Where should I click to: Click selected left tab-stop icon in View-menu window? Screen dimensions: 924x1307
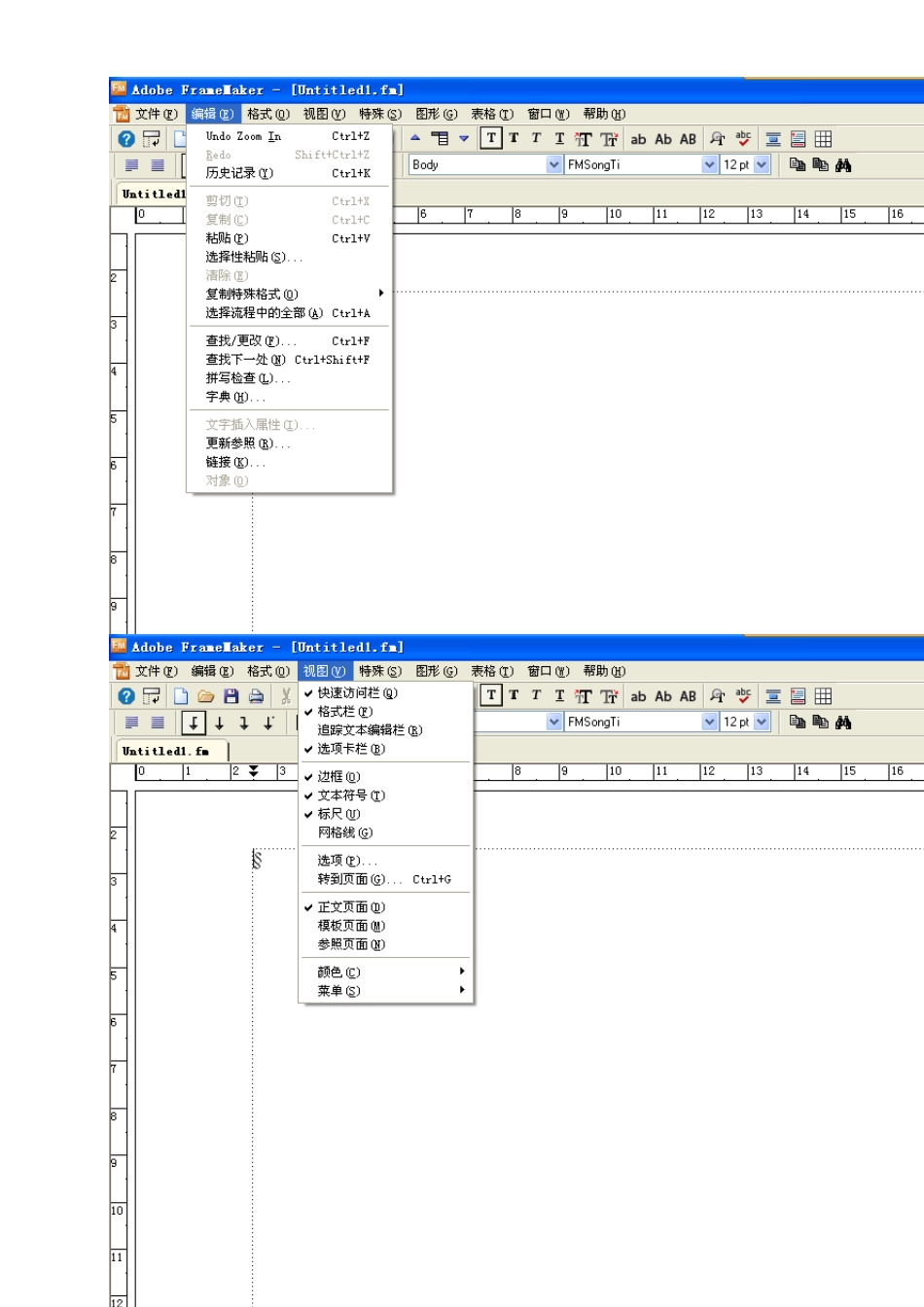point(194,723)
